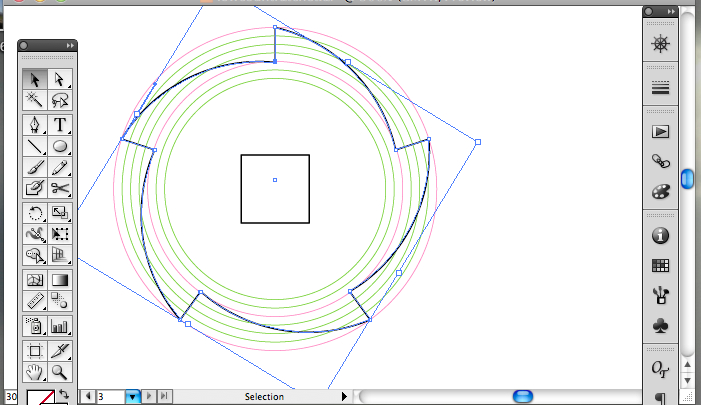Select the Ellipse tool

coord(59,146)
